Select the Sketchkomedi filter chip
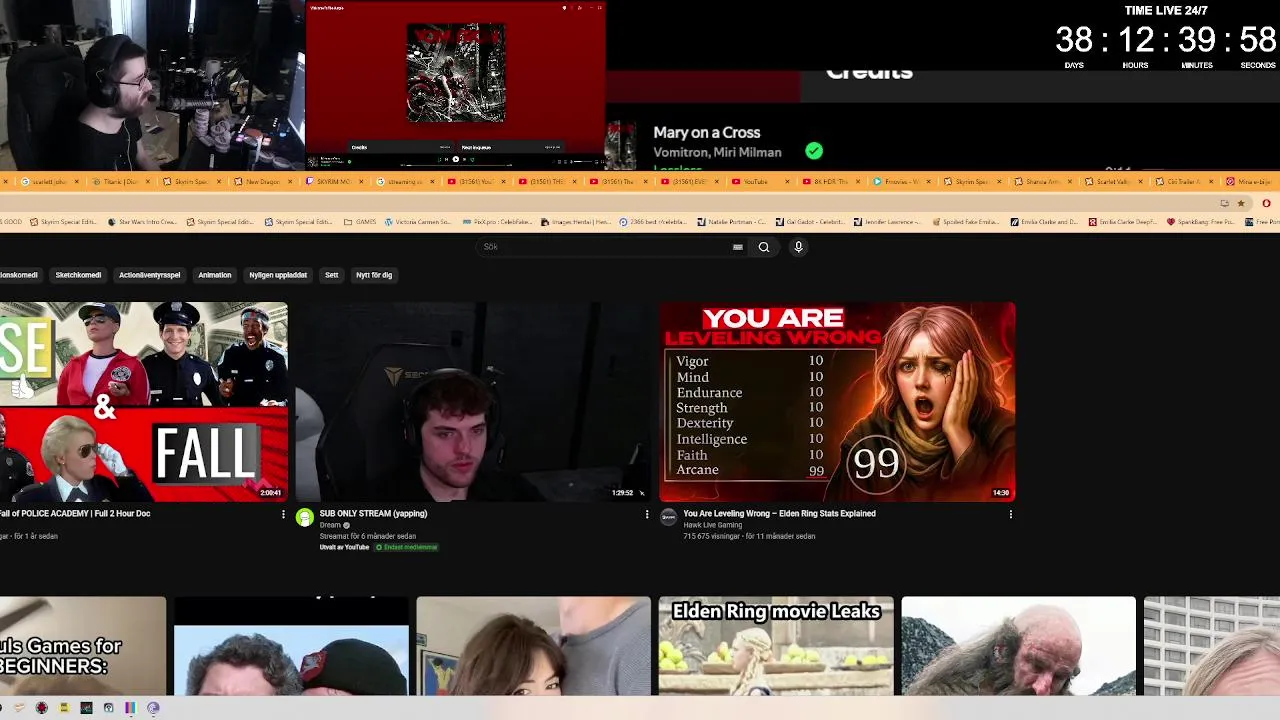 78,275
